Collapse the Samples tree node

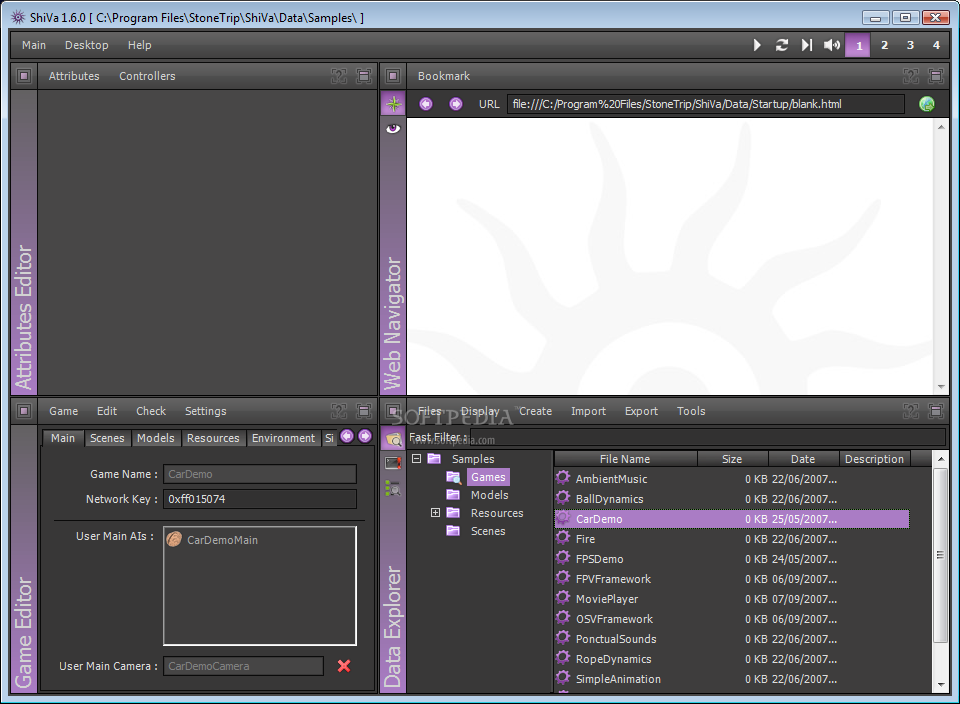416,459
